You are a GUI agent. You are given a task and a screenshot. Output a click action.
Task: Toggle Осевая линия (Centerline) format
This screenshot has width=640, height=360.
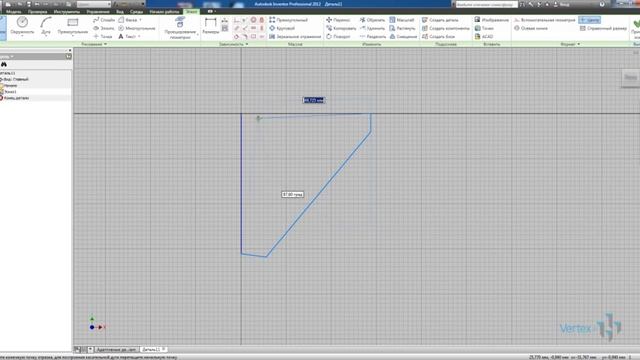pos(531,28)
